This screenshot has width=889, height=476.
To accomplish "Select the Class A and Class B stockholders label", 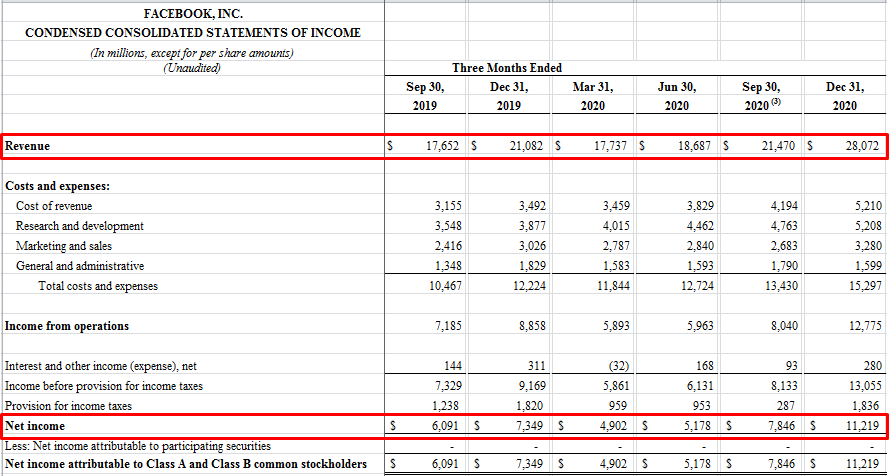I will pyautogui.click(x=185, y=465).
